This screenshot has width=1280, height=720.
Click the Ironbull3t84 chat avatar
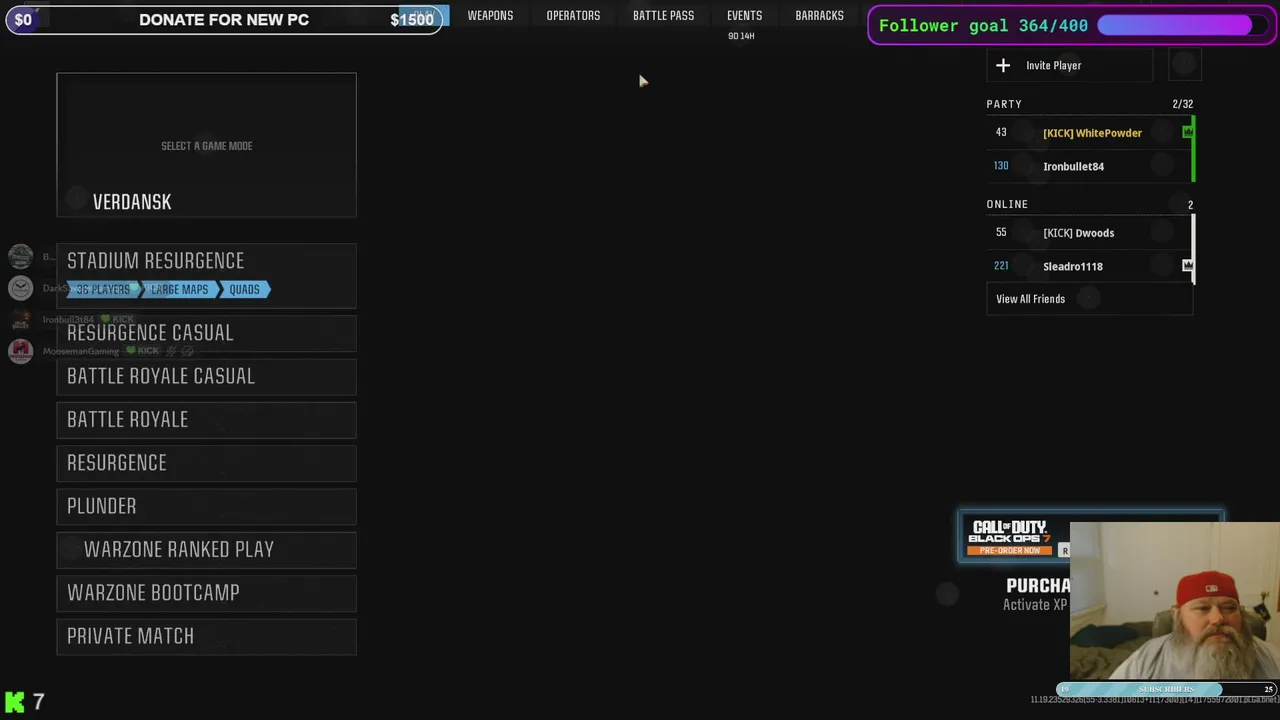(20, 319)
